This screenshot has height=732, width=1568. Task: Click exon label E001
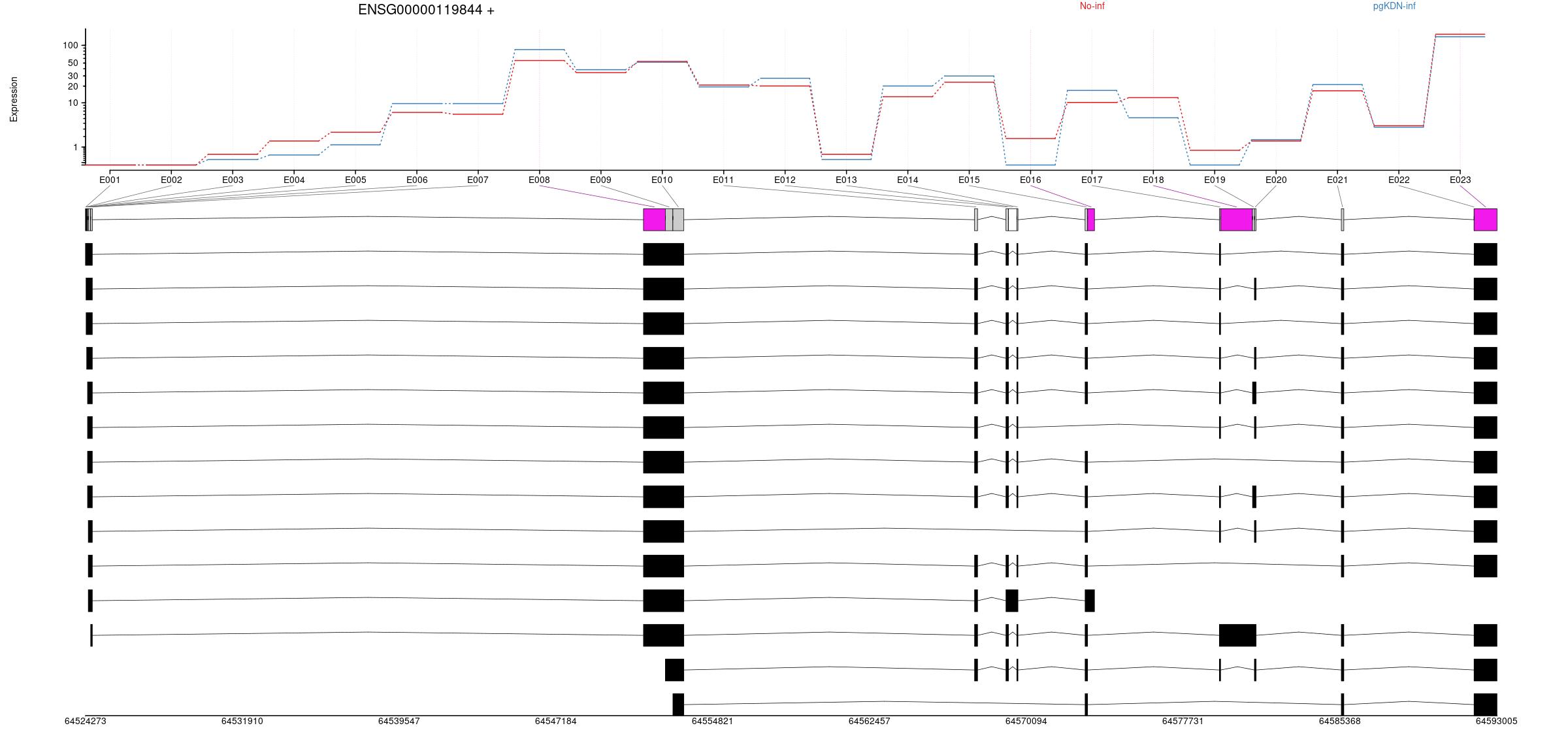click(110, 180)
